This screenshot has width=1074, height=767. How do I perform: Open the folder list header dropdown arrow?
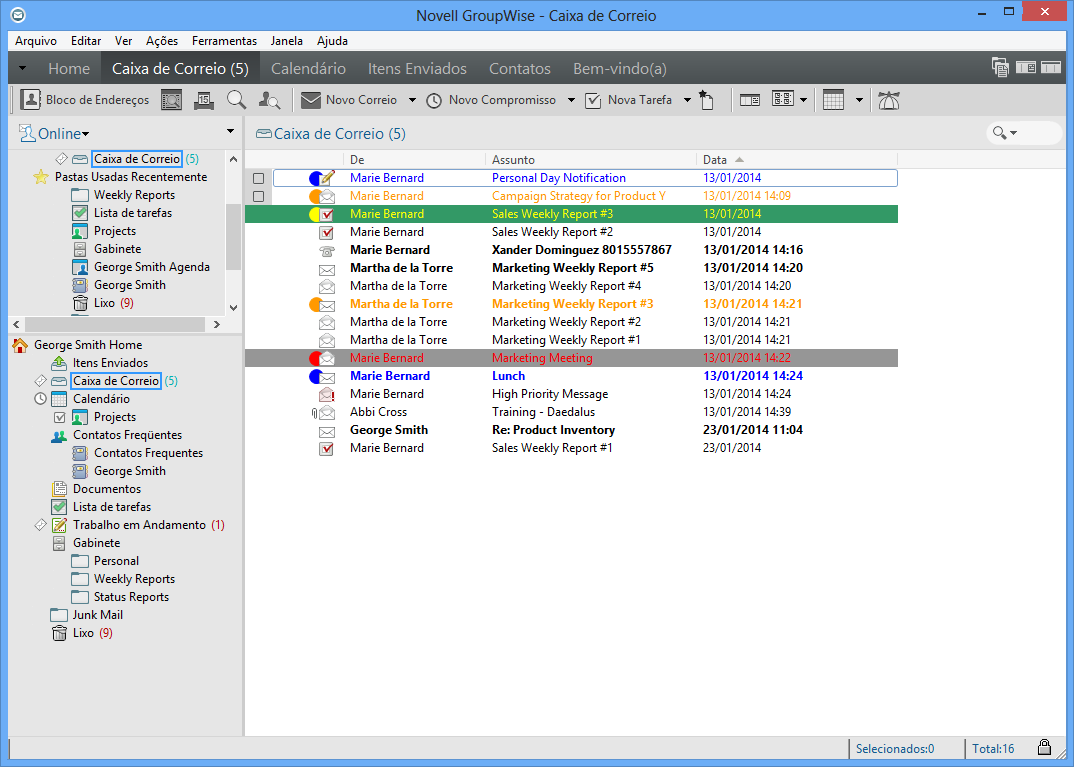coord(230,131)
